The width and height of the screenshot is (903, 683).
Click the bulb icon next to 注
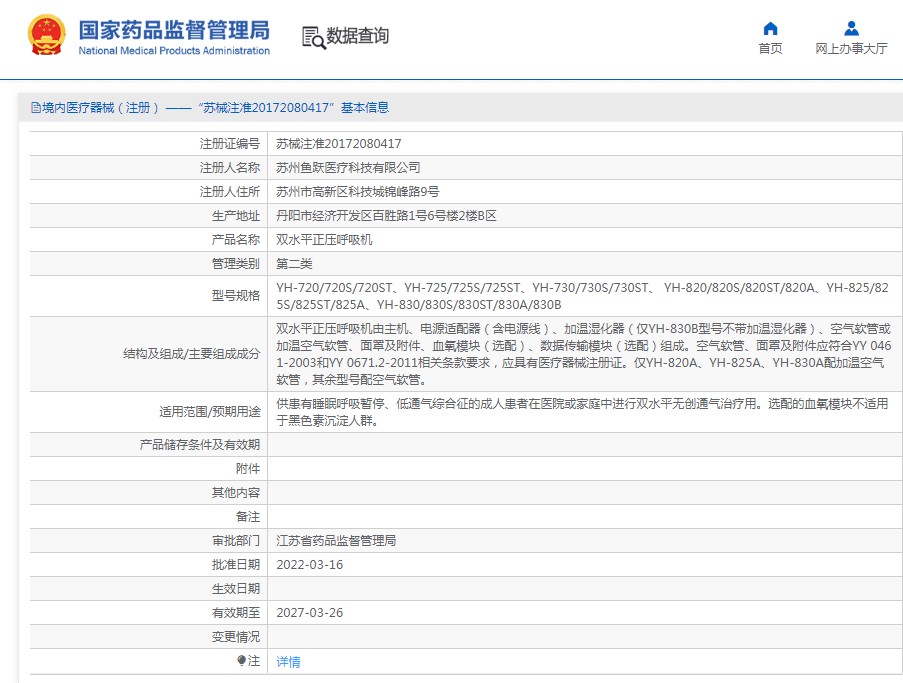click(242, 661)
